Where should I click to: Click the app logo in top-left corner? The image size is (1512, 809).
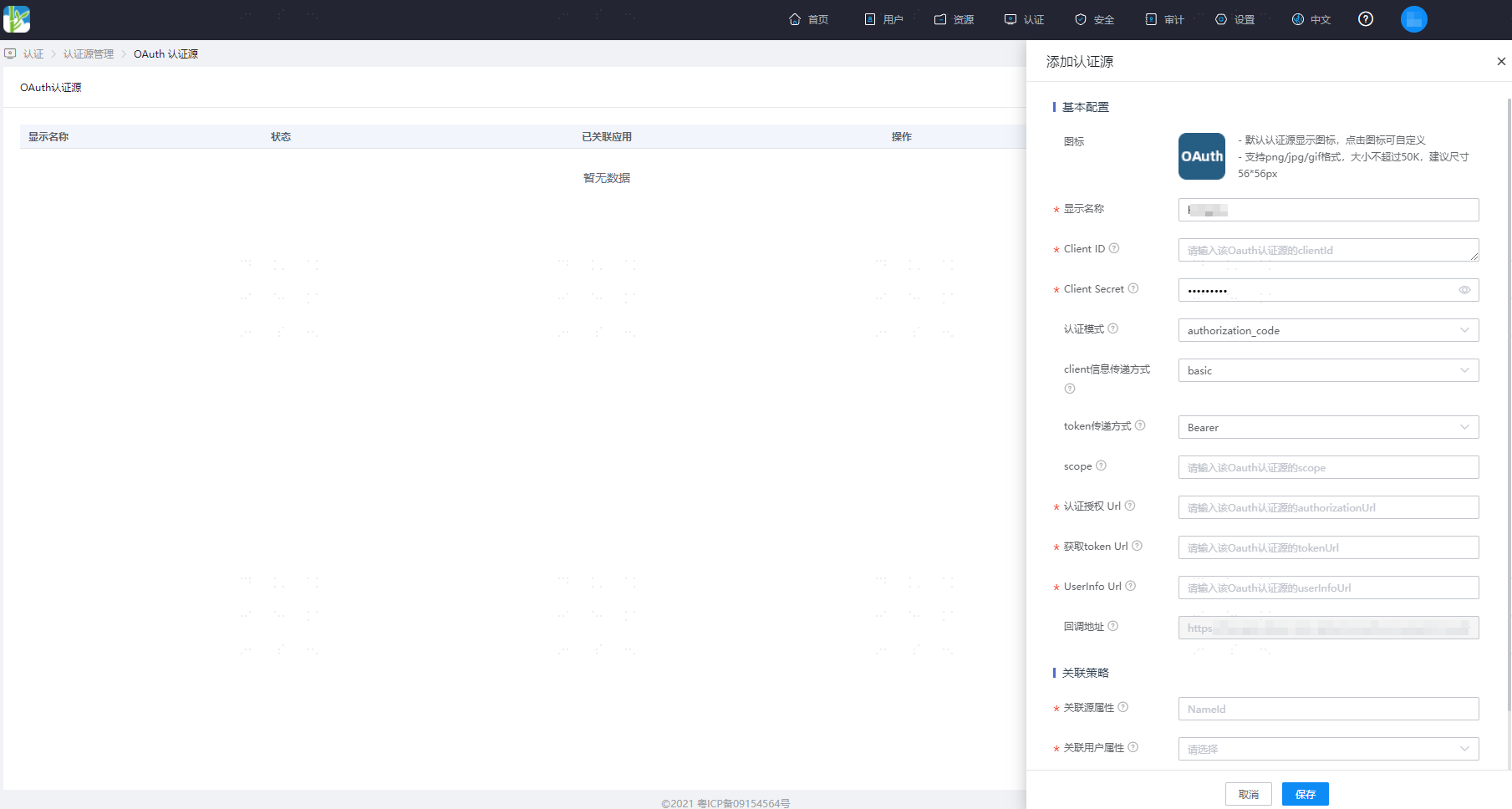[17, 19]
